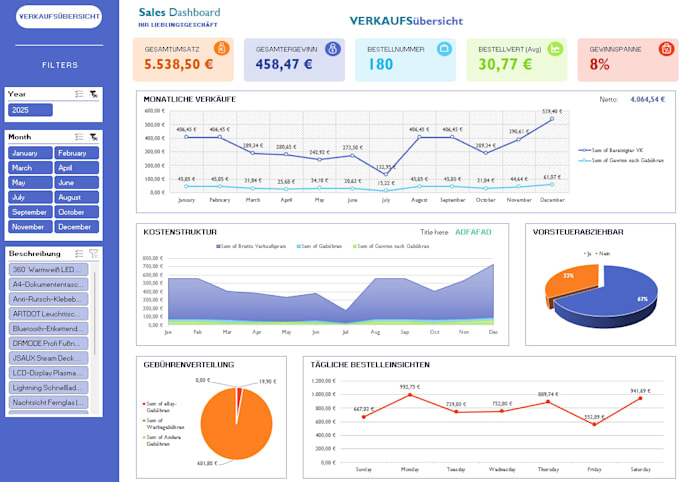Clear the Year slicer filter
Image resolution: width=680 pixels, height=482 pixels.
click(x=94, y=94)
